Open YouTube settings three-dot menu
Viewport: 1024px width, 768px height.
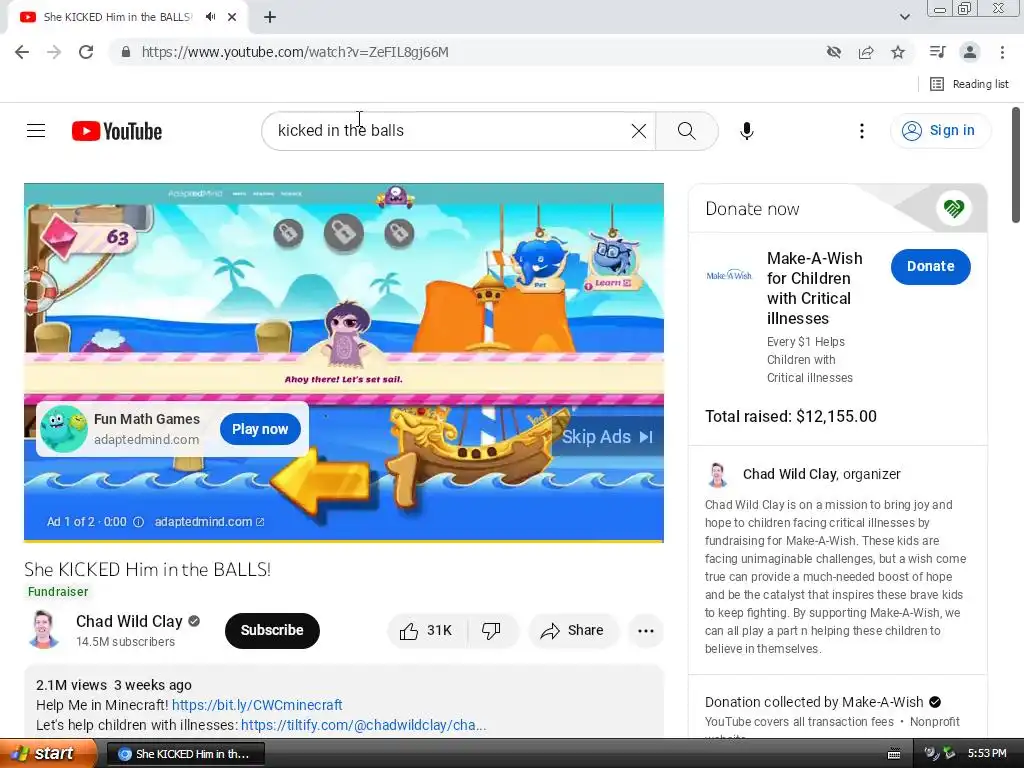click(x=861, y=131)
